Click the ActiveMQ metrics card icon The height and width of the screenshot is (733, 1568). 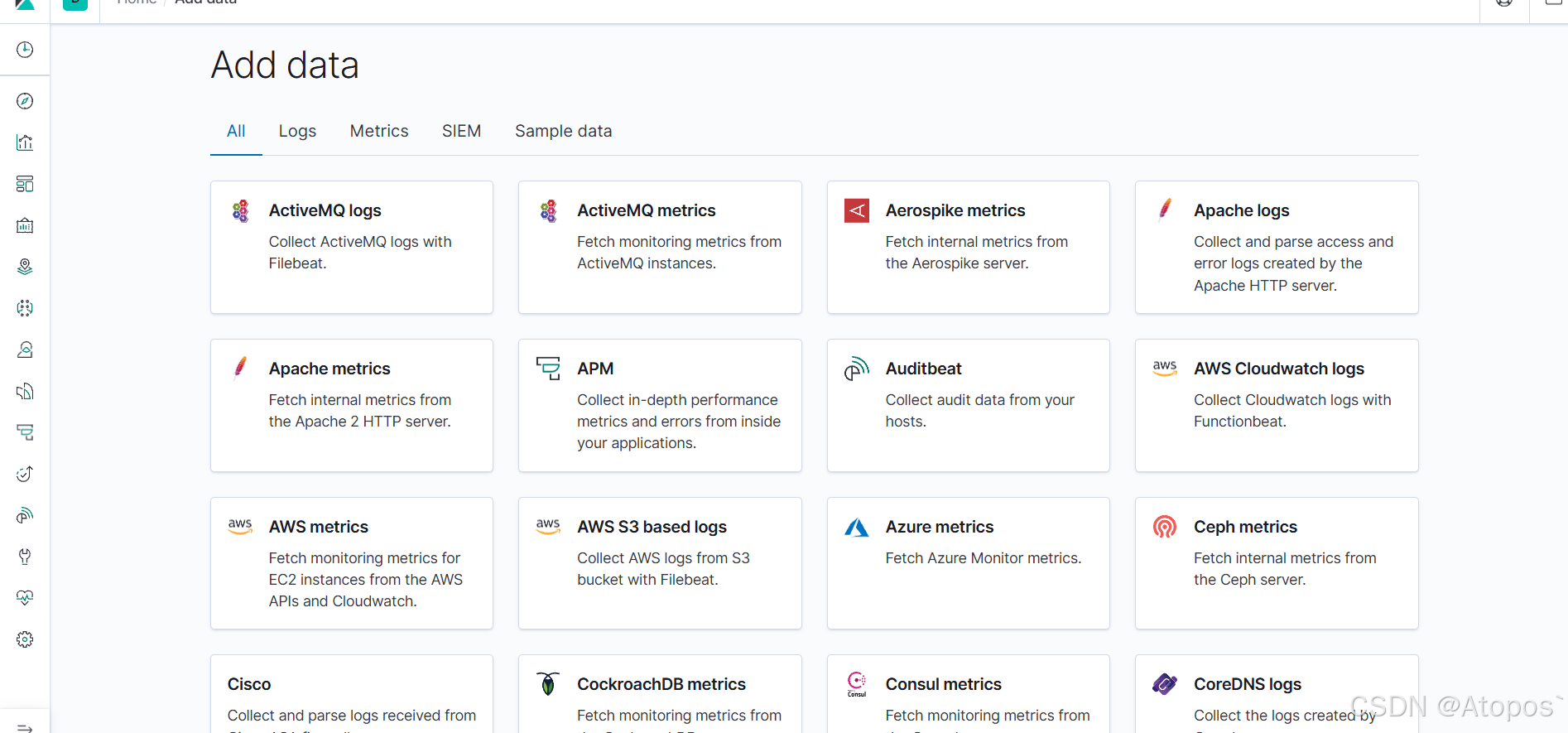coord(548,211)
